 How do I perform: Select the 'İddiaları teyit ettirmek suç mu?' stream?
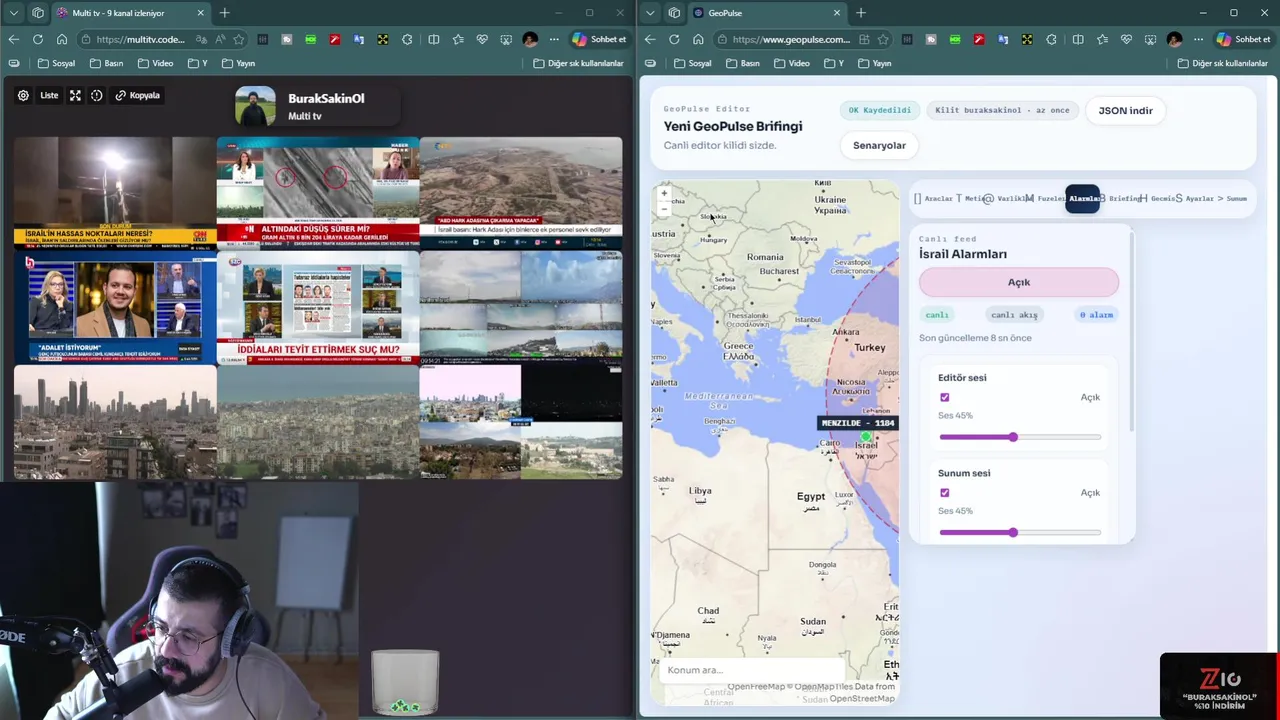pos(318,307)
